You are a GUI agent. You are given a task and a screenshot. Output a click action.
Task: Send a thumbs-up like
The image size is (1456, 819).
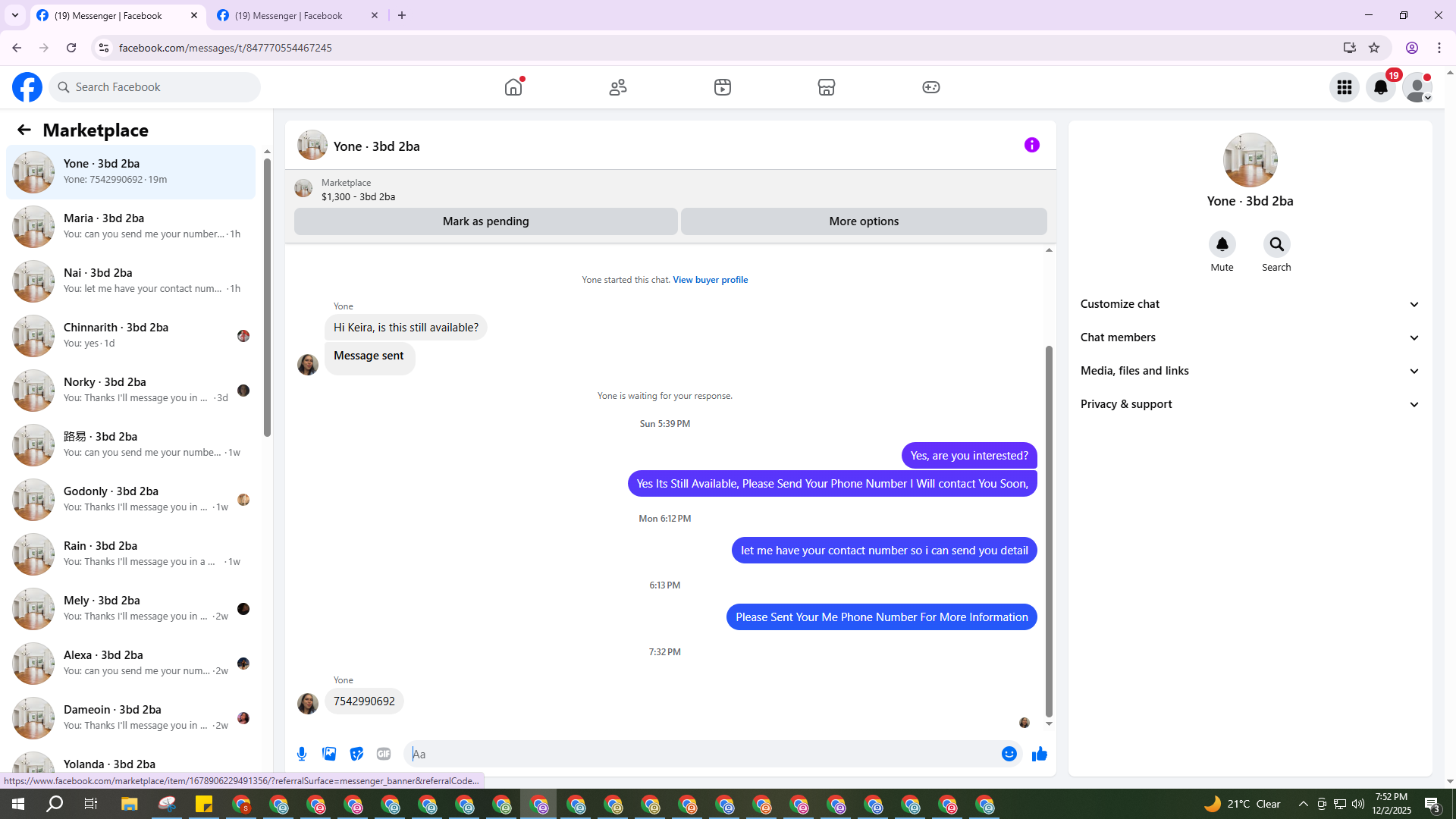pos(1039,754)
